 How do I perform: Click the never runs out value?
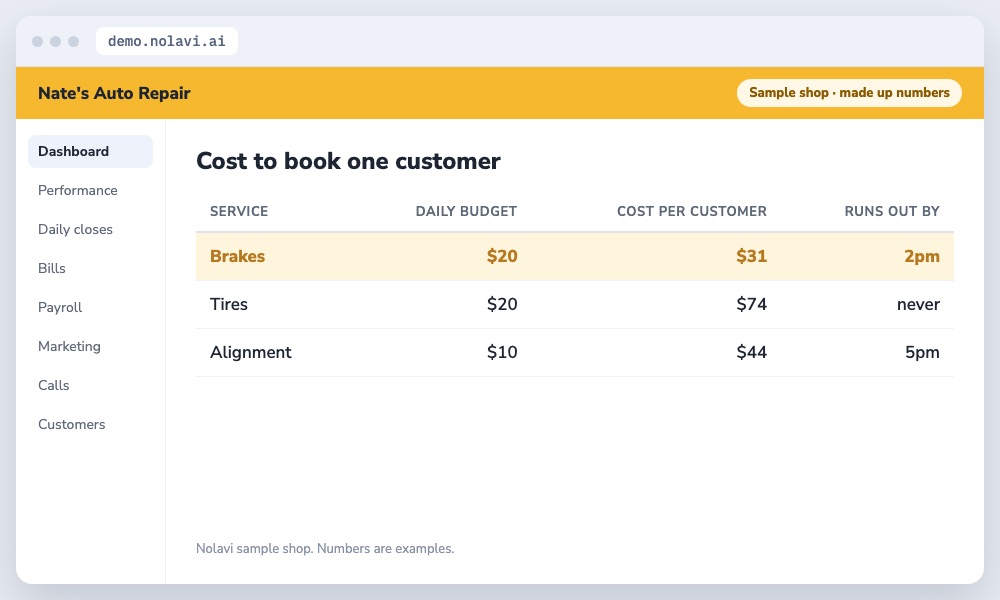click(x=918, y=305)
